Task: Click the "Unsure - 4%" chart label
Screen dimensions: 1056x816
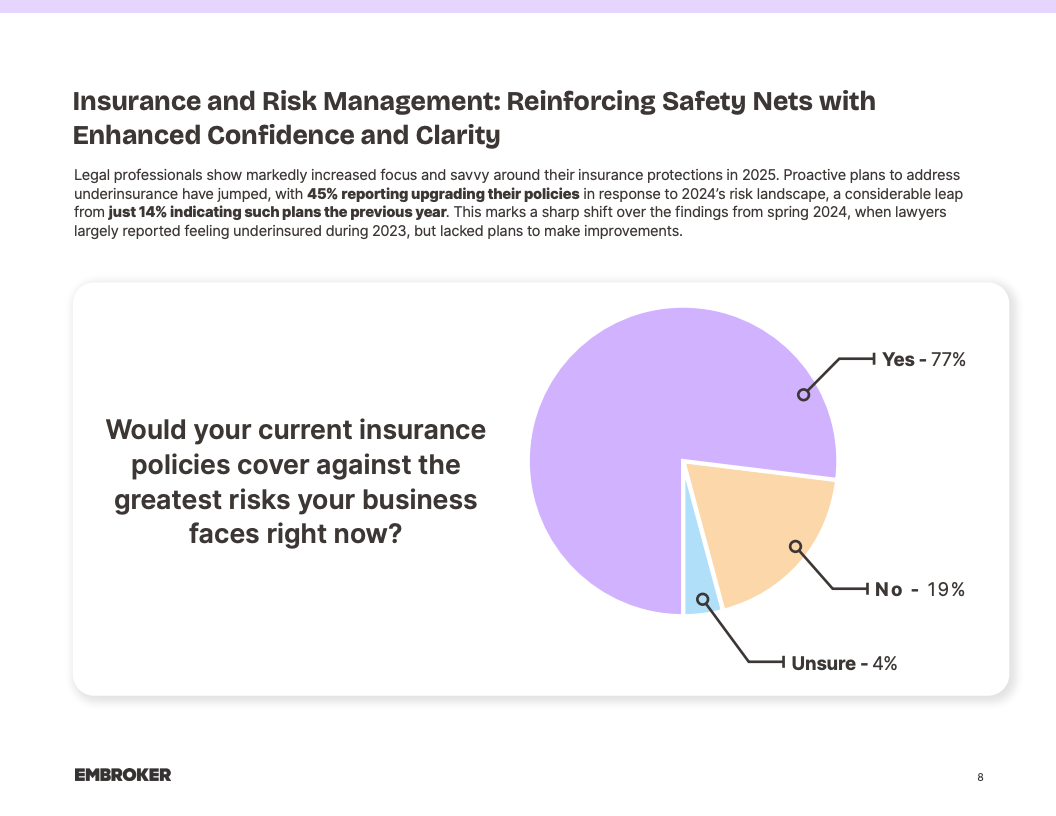Action: tap(844, 663)
